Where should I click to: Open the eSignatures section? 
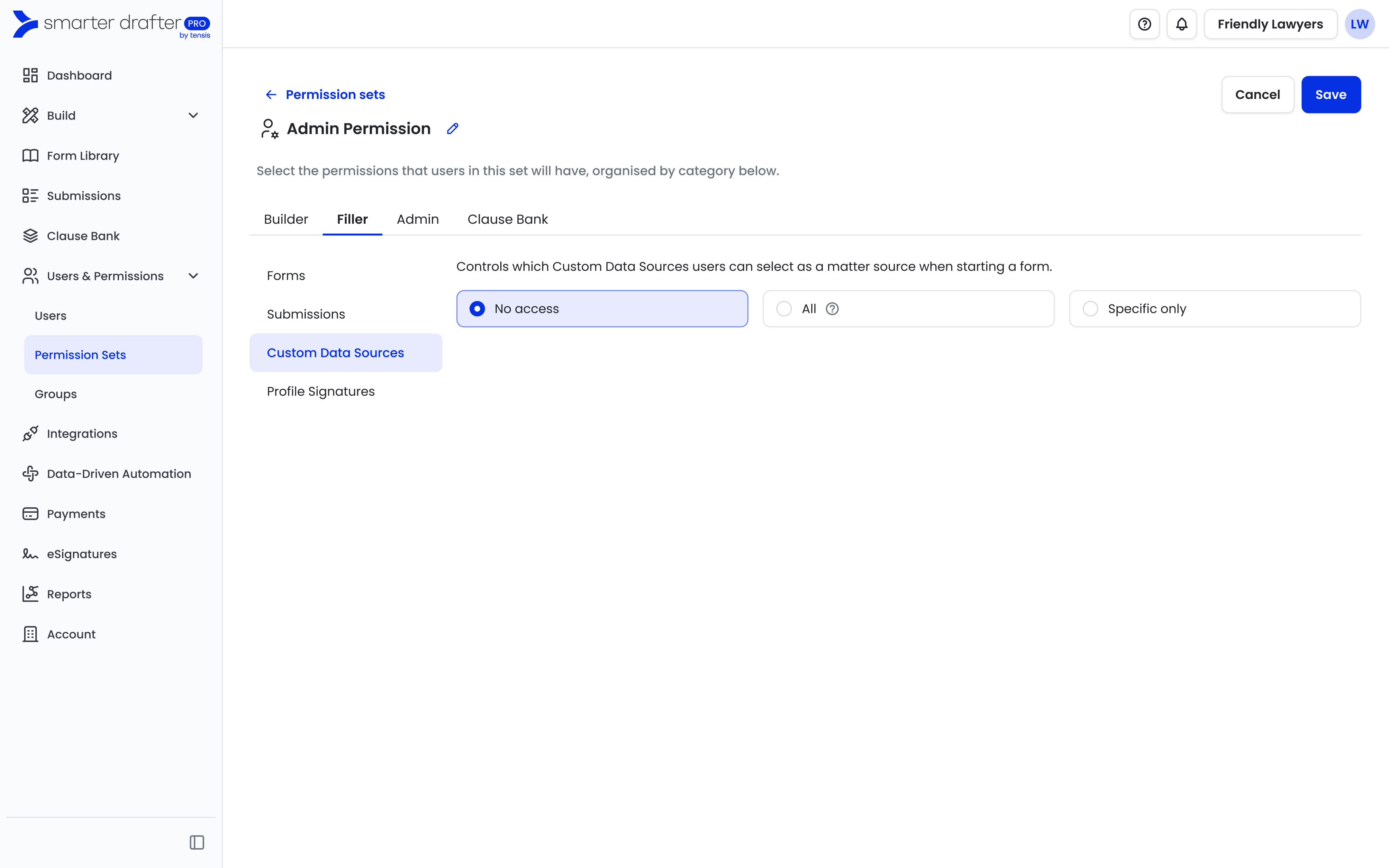(x=81, y=554)
